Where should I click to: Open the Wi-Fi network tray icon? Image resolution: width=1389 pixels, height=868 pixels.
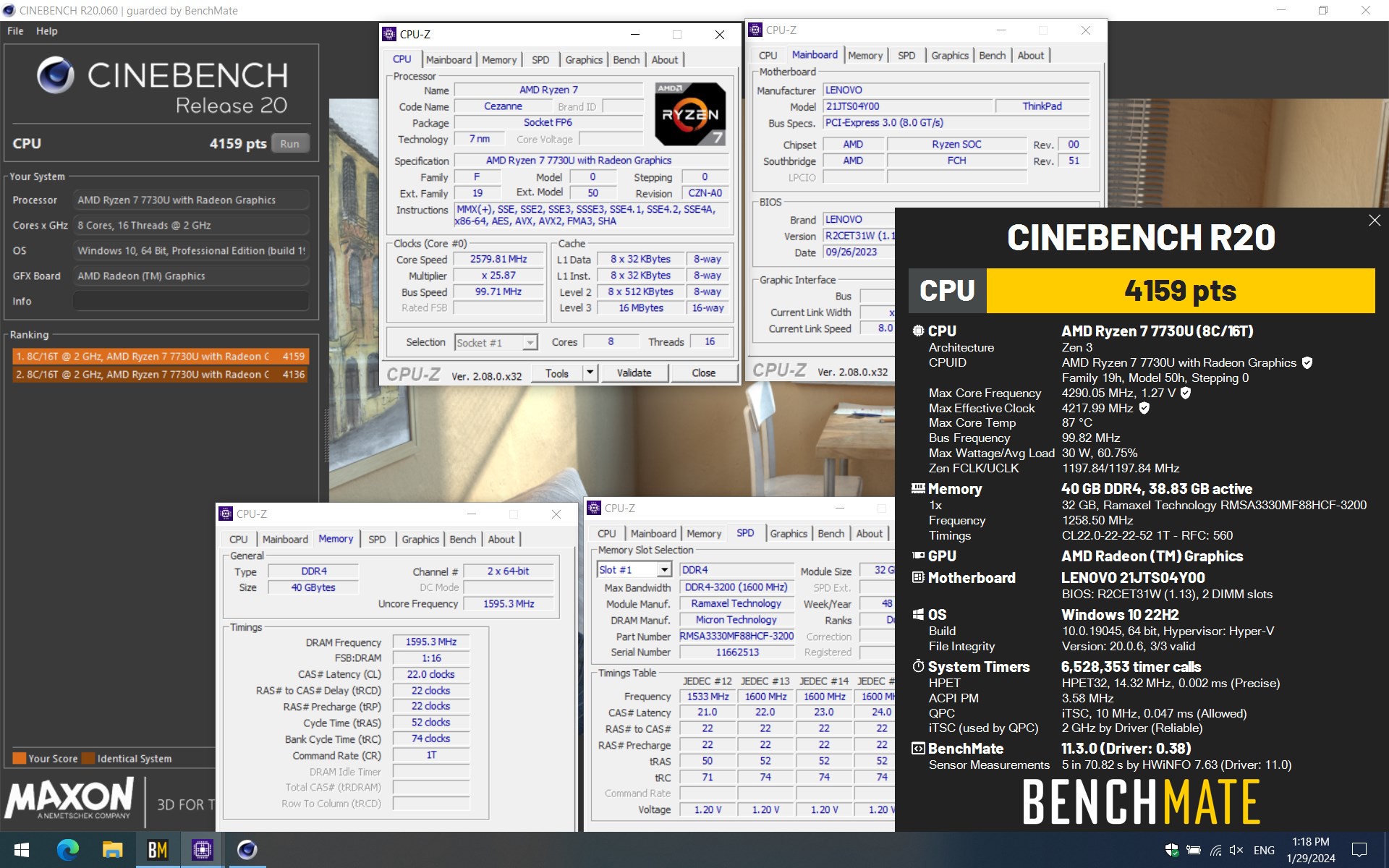pos(1215,850)
